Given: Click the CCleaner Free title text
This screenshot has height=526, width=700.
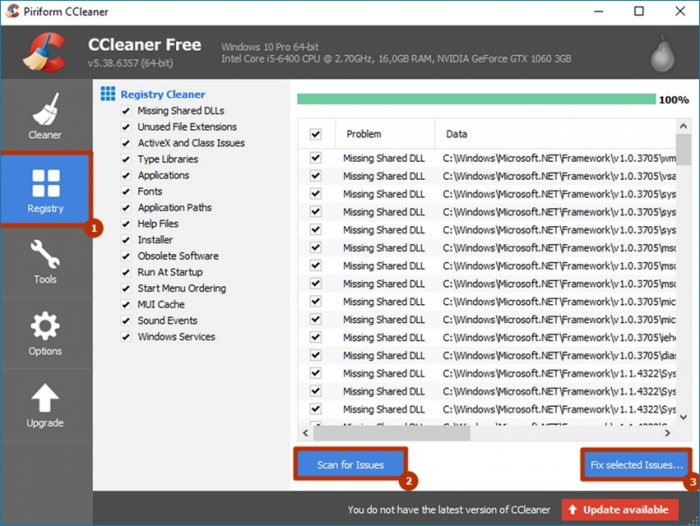Looking at the screenshot, I should click(144, 45).
